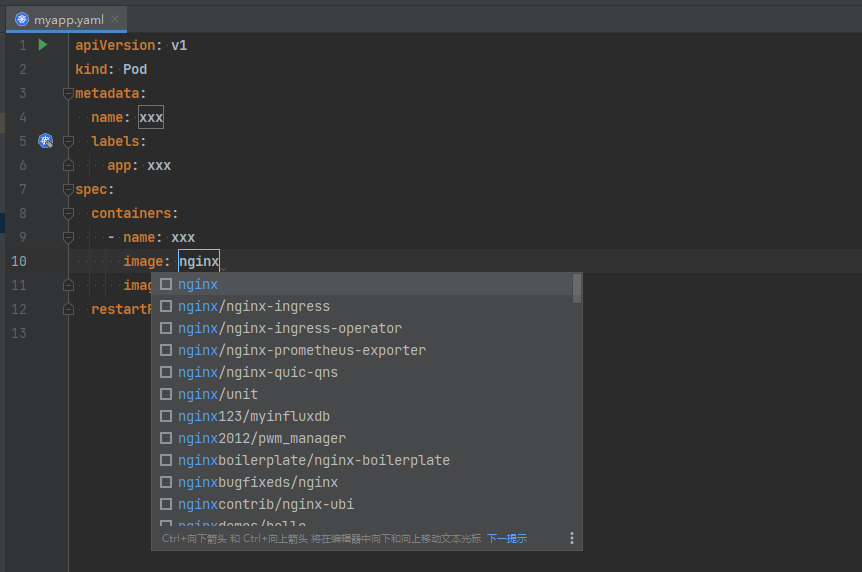Click the square icon beside nginx/unit

pos(166,394)
